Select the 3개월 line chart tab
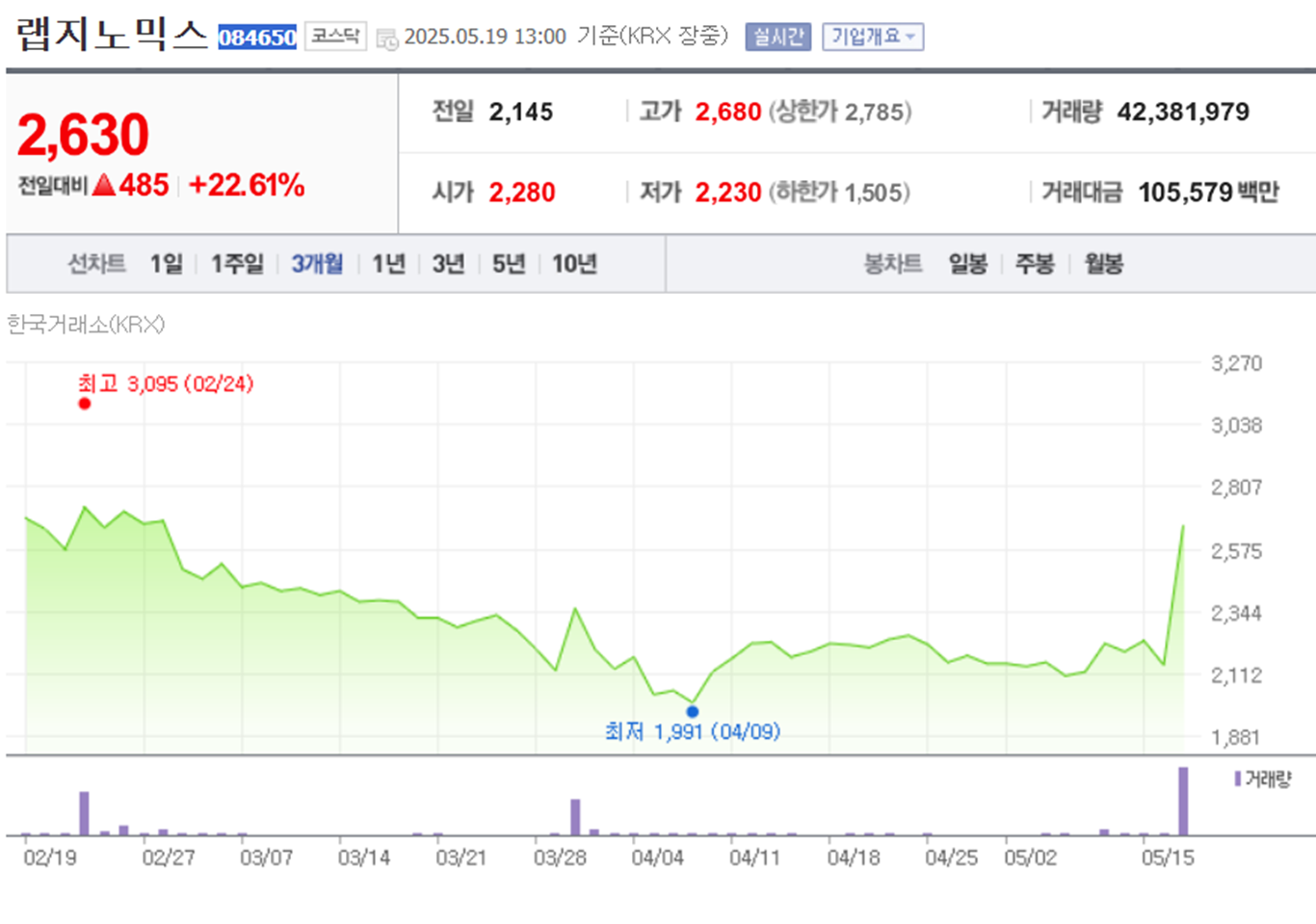 click(x=317, y=264)
